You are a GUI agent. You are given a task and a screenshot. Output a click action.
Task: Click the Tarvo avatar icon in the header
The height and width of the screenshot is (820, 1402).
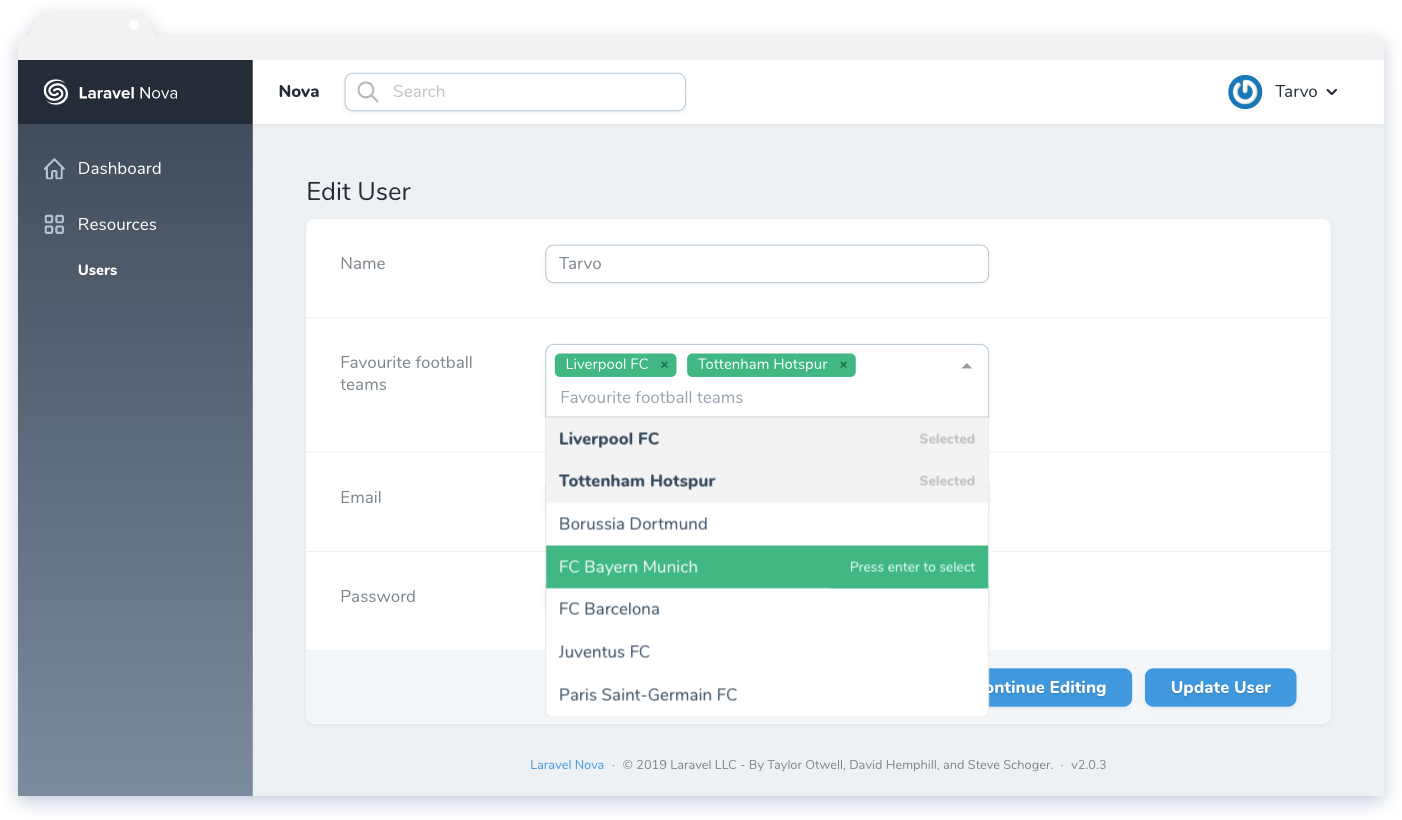click(1244, 92)
